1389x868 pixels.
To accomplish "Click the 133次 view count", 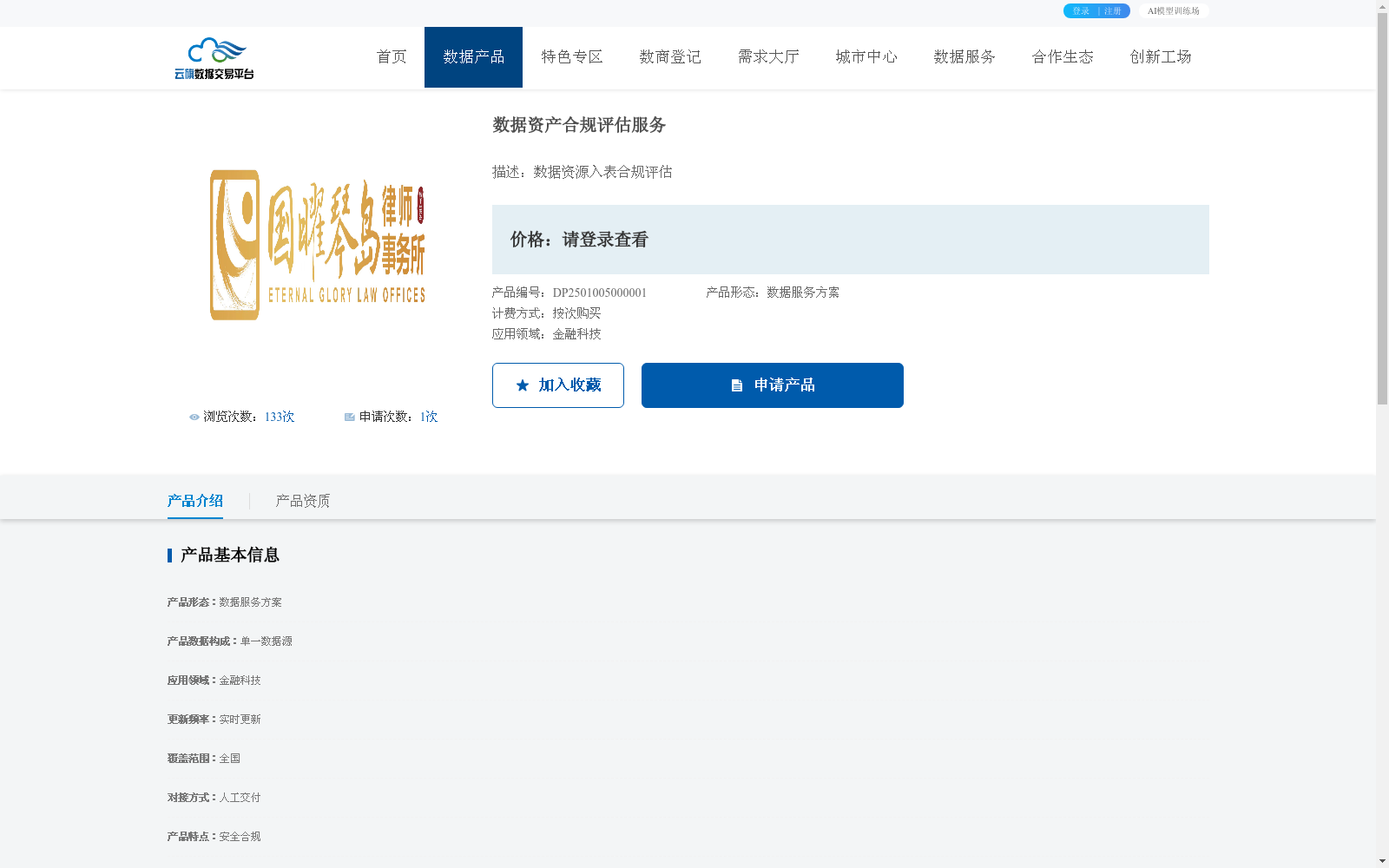I will pyautogui.click(x=280, y=418).
